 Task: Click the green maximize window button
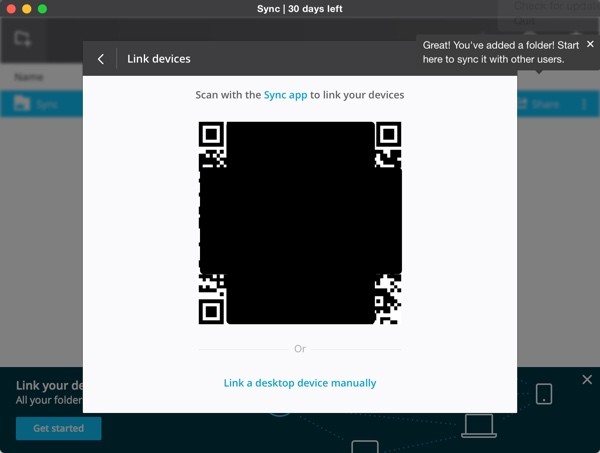pos(42,9)
